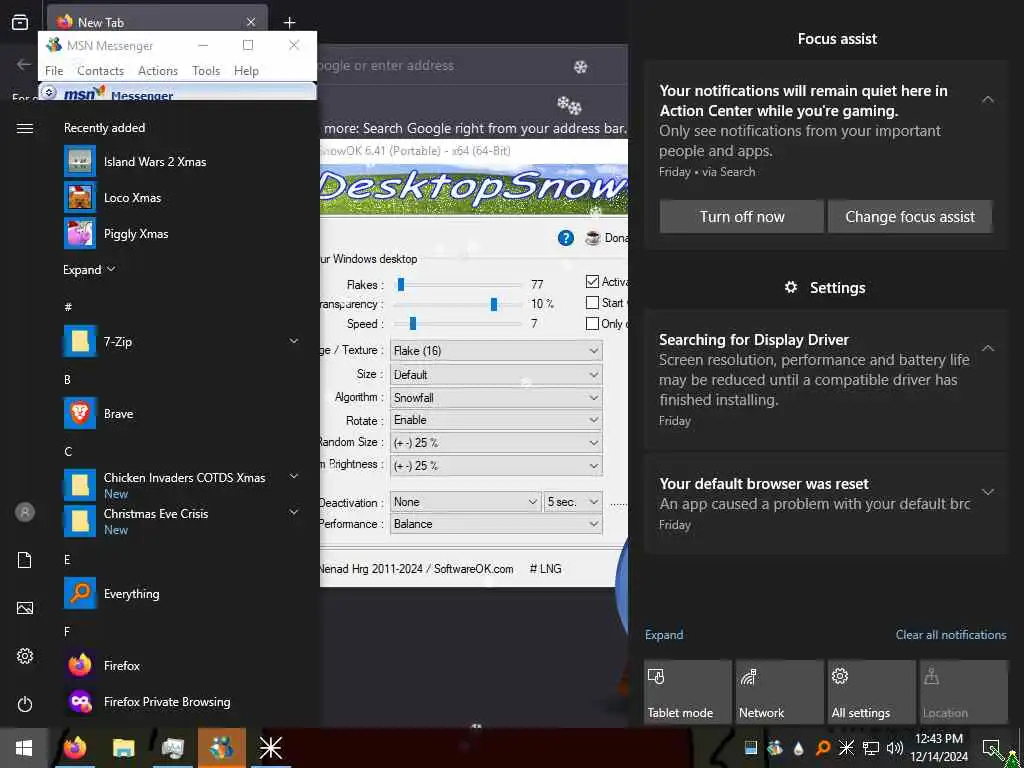Open File menu in MSN Messenger

[x=54, y=71]
